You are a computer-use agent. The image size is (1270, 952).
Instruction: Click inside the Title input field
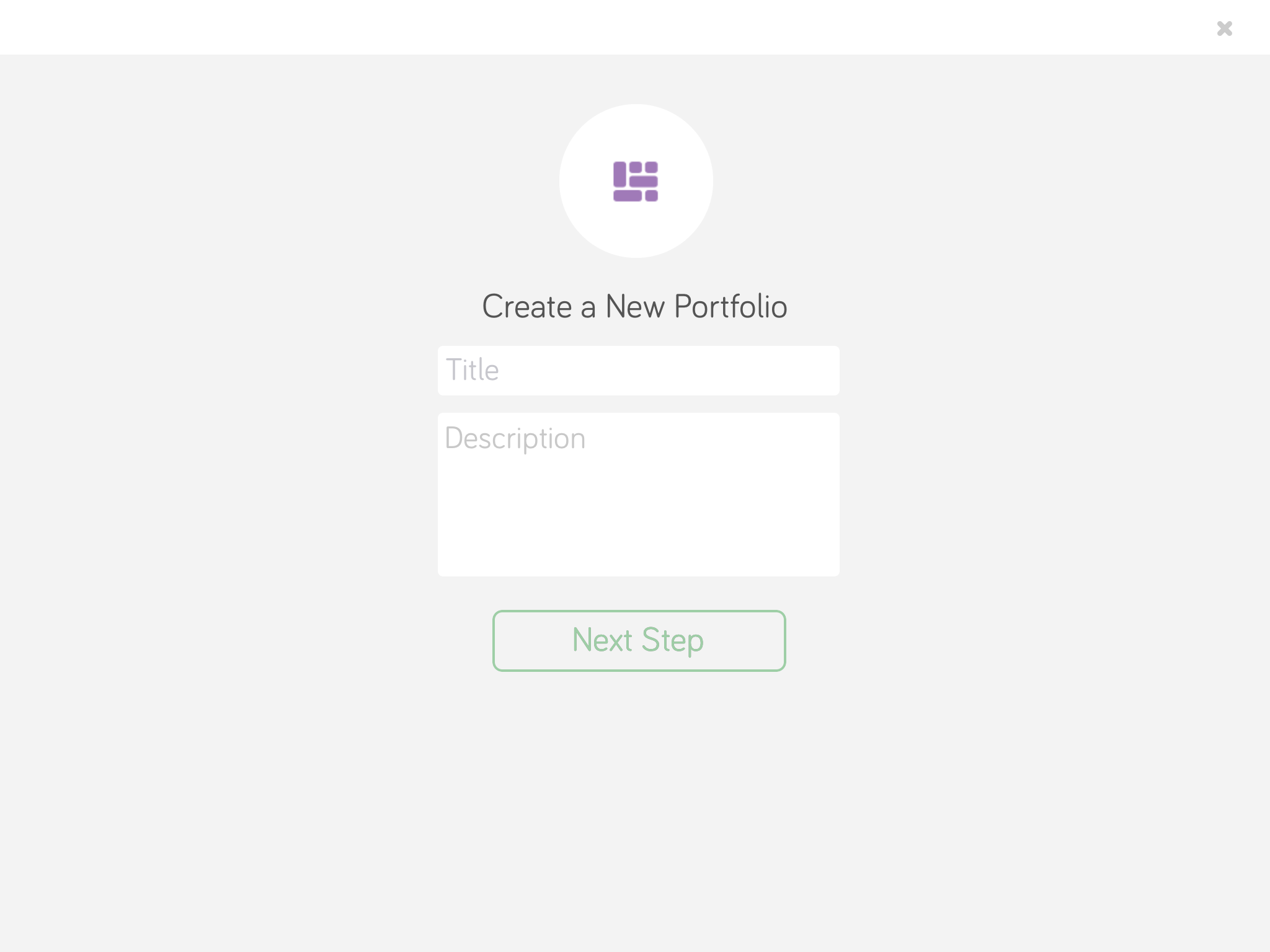638,371
